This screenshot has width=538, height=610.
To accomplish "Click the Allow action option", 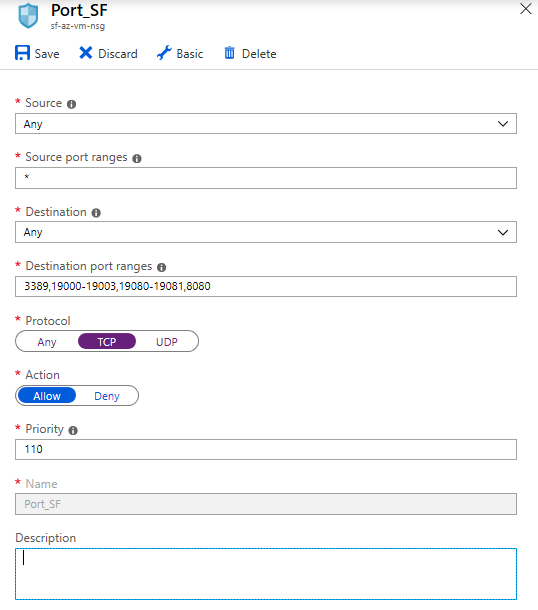I will point(47,396).
